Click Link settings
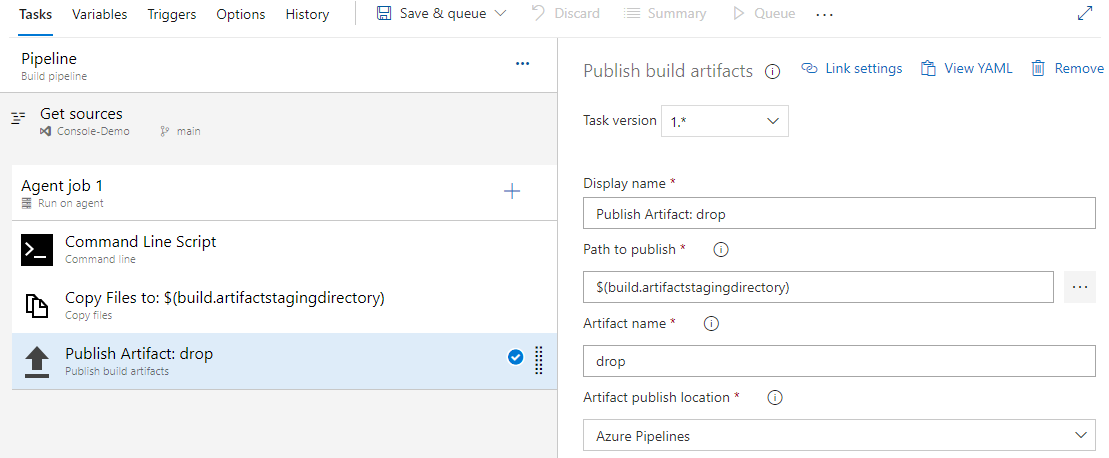1109x458 pixels. pos(852,69)
